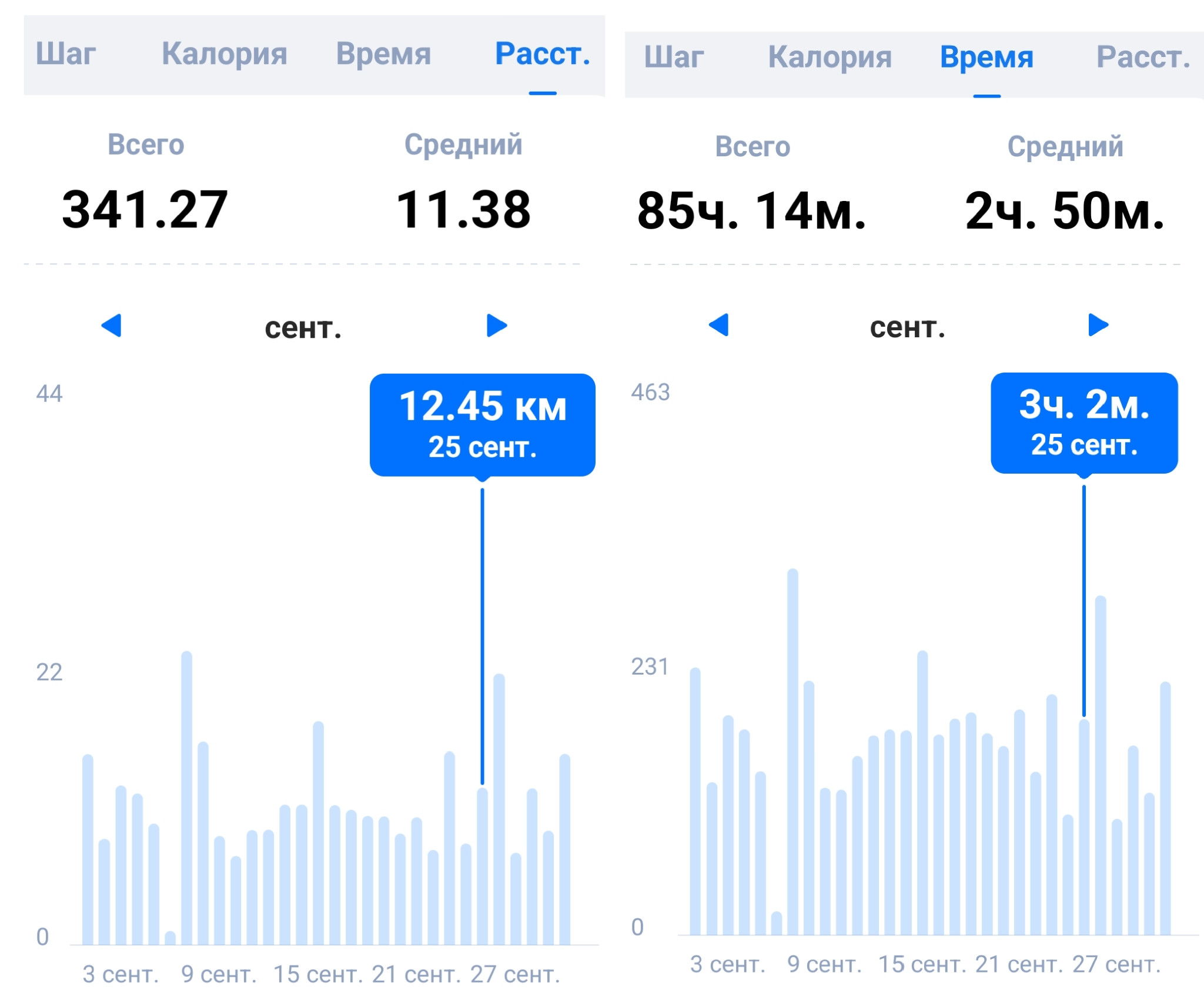Tap the 3ч. 2м. tooltip bubble

point(1085,423)
